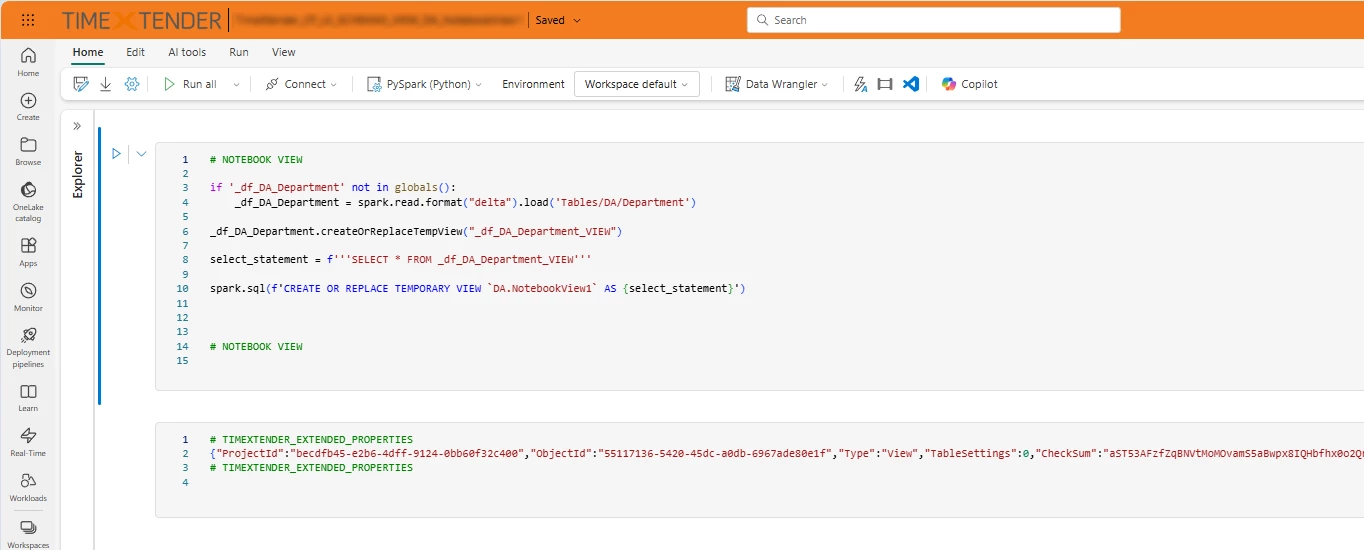Open Real-Time hub in sidebar
Viewport: 1364px width, 550px height.
tap(28, 441)
